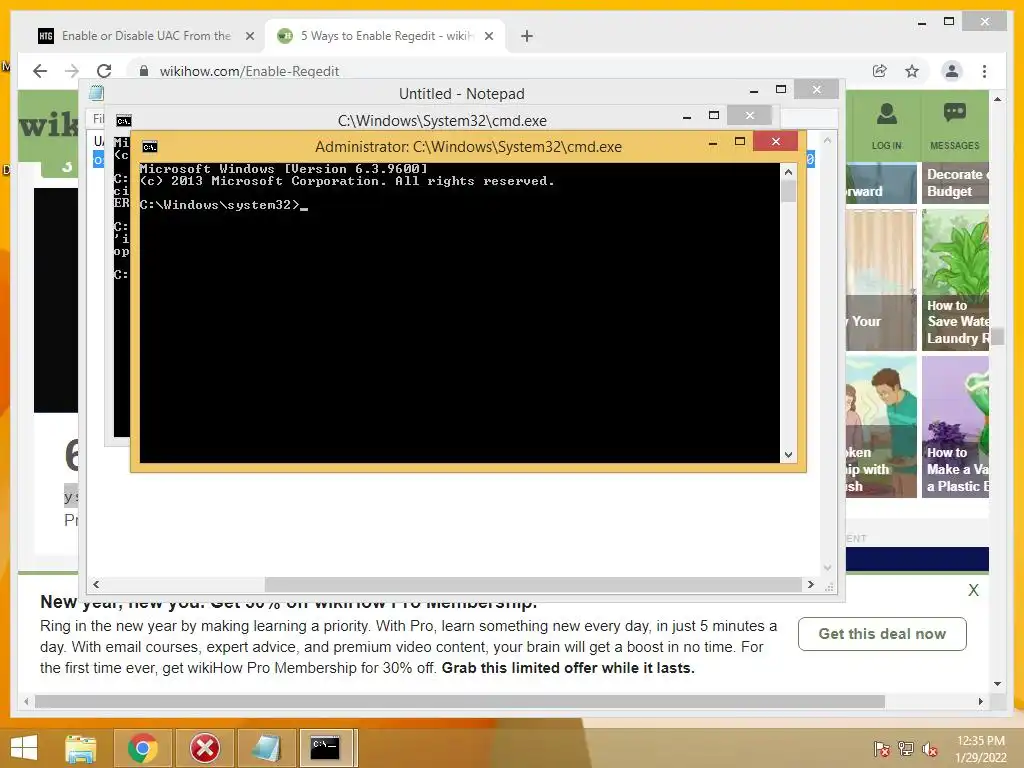Click Notepad vertical scroll down arrow

[827, 568]
